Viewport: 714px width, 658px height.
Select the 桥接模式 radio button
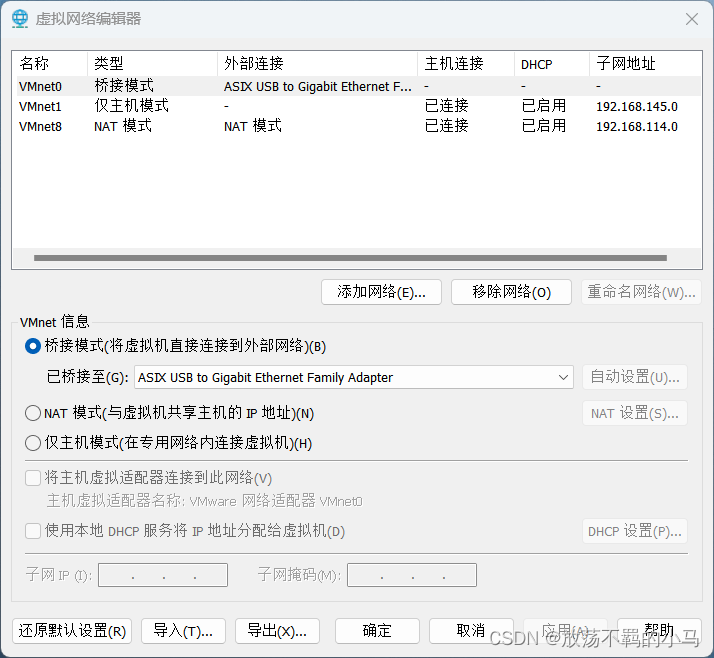tap(33, 346)
